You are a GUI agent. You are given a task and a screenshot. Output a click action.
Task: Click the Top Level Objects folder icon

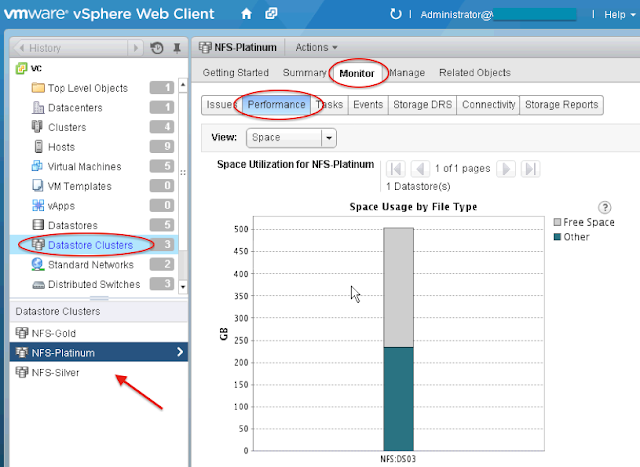pyautogui.click(x=38, y=88)
